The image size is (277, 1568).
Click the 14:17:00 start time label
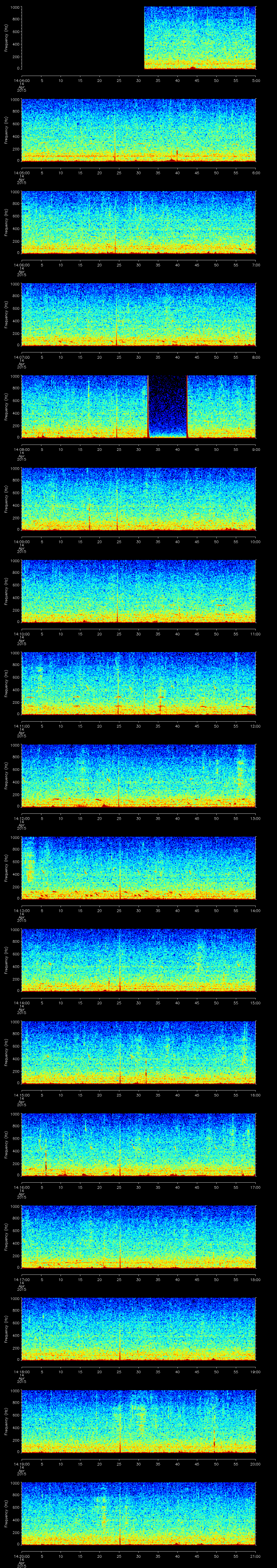pos(21,1279)
